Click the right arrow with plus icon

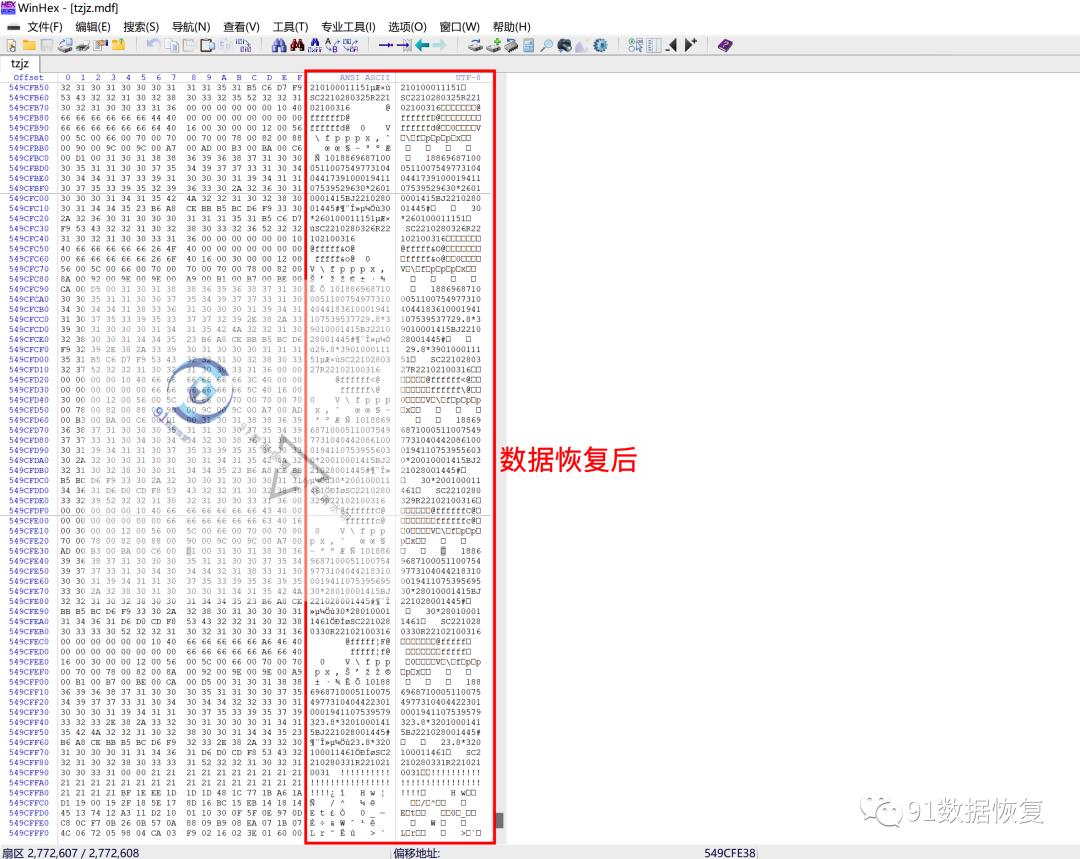[691, 45]
